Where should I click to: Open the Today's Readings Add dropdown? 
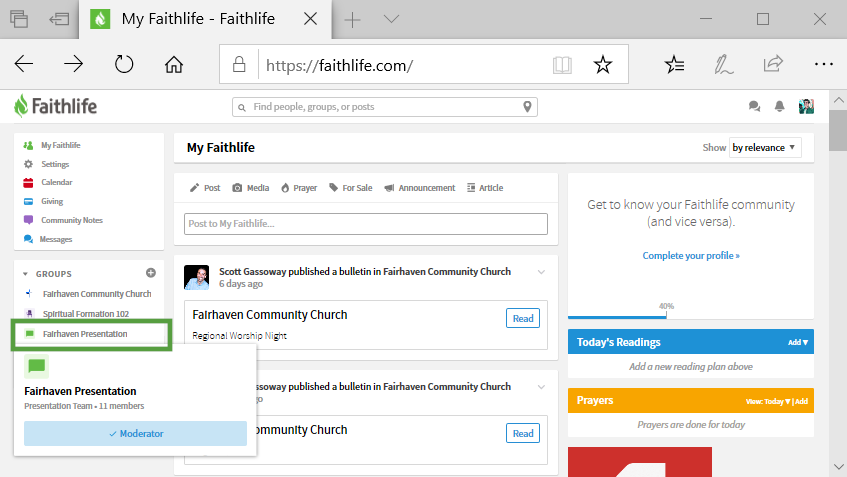798,342
